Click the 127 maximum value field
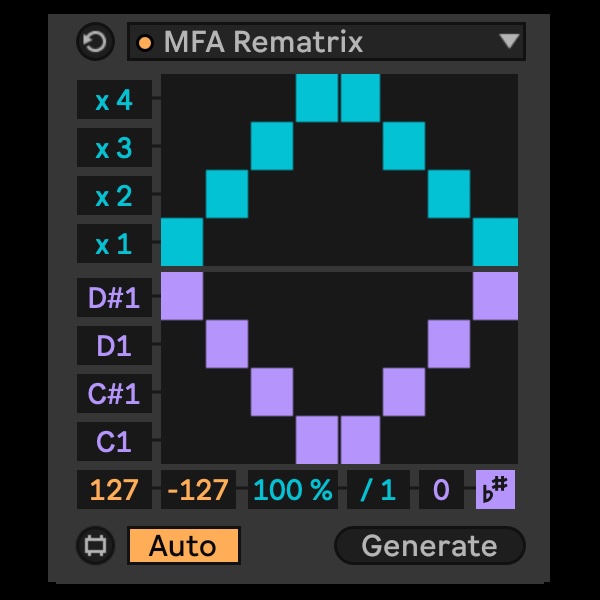 click(114, 490)
